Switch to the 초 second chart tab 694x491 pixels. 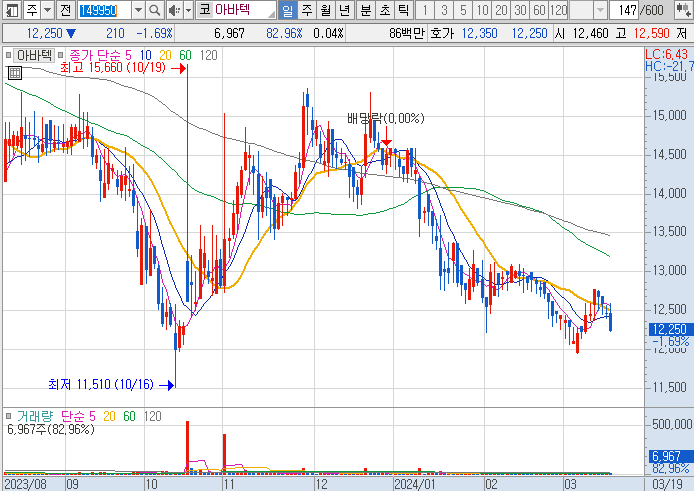tap(385, 10)
